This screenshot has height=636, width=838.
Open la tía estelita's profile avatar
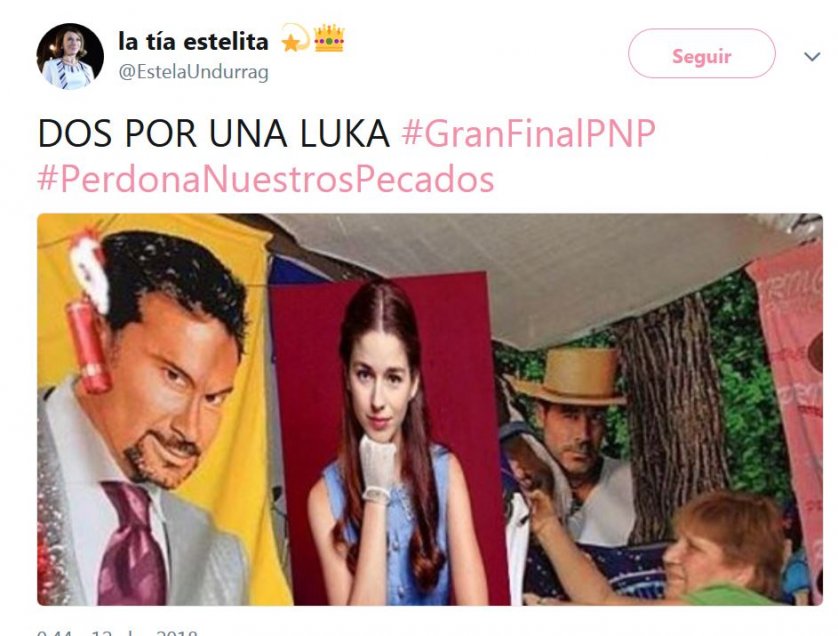pos(70,56)
